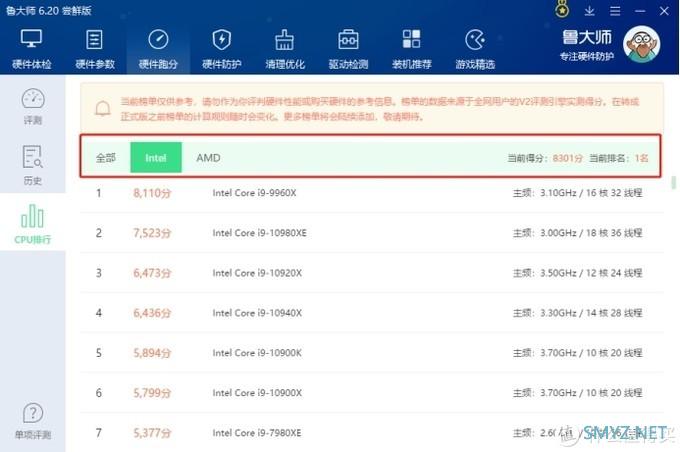Open 历史 history in sidebar

point(33,165)
